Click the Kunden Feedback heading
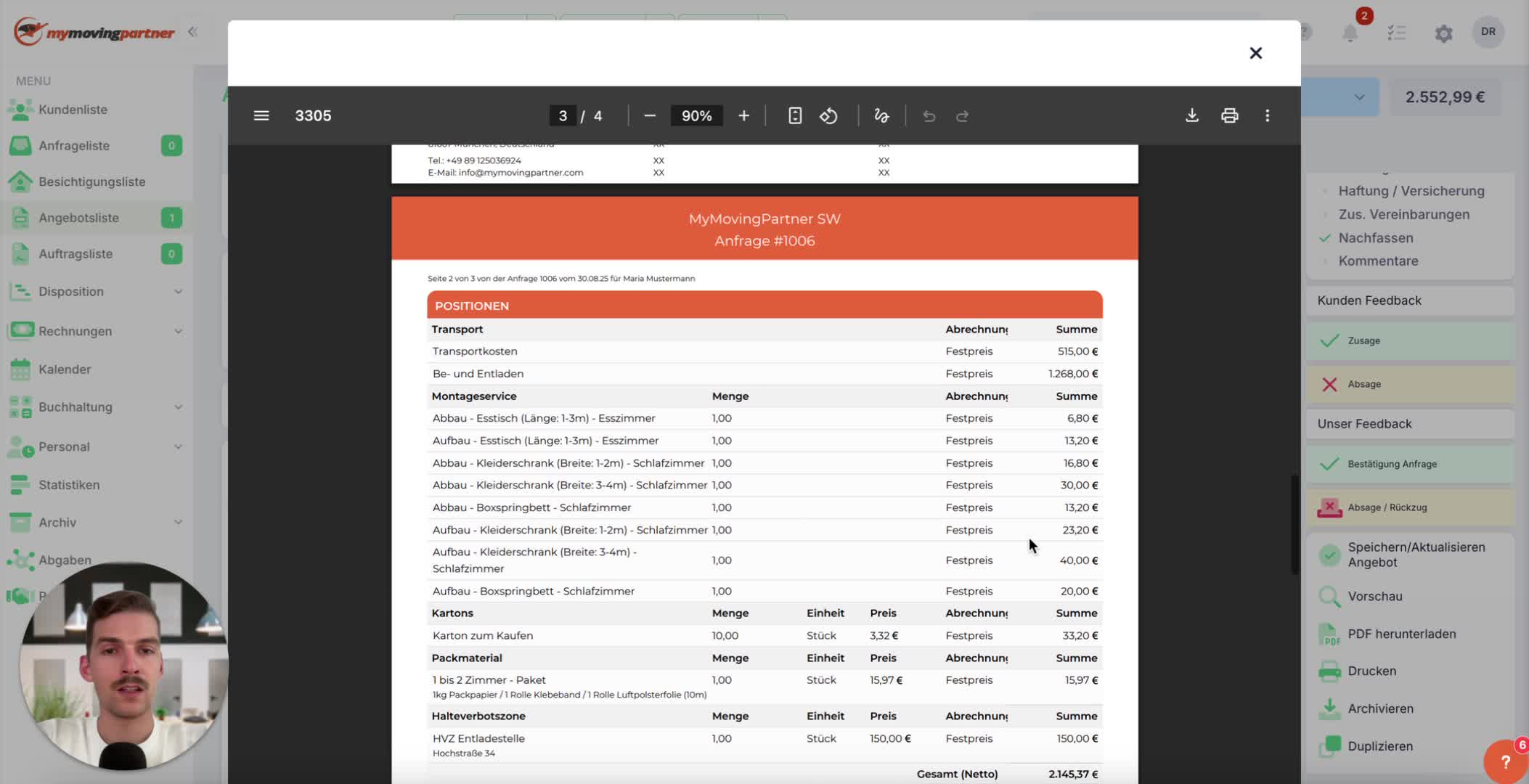Image resolution: width=1529 pixels, height=784 pixels. click(1369, 301)
